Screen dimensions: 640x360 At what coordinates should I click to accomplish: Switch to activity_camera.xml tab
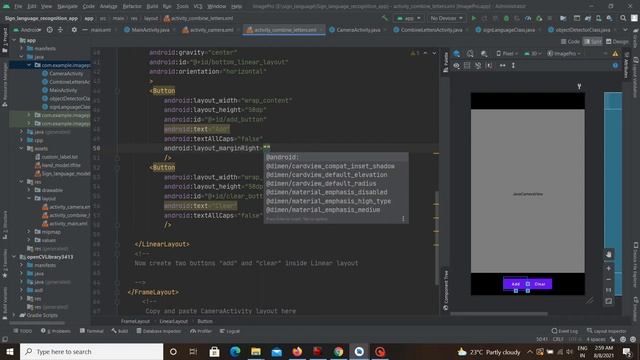pyautogui.click(x=208, y=30)
